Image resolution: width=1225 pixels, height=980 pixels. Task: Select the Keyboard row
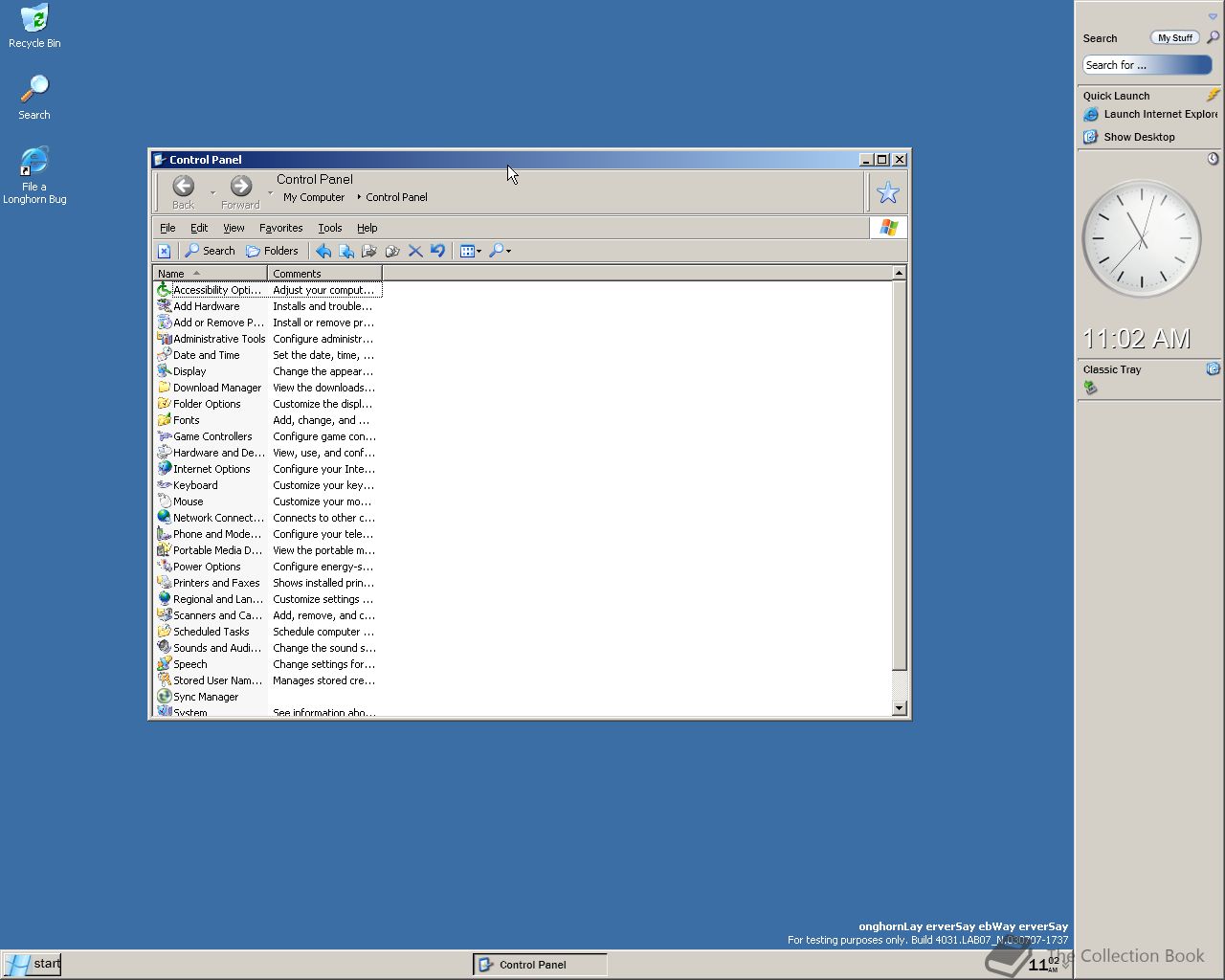pos(268,485)
